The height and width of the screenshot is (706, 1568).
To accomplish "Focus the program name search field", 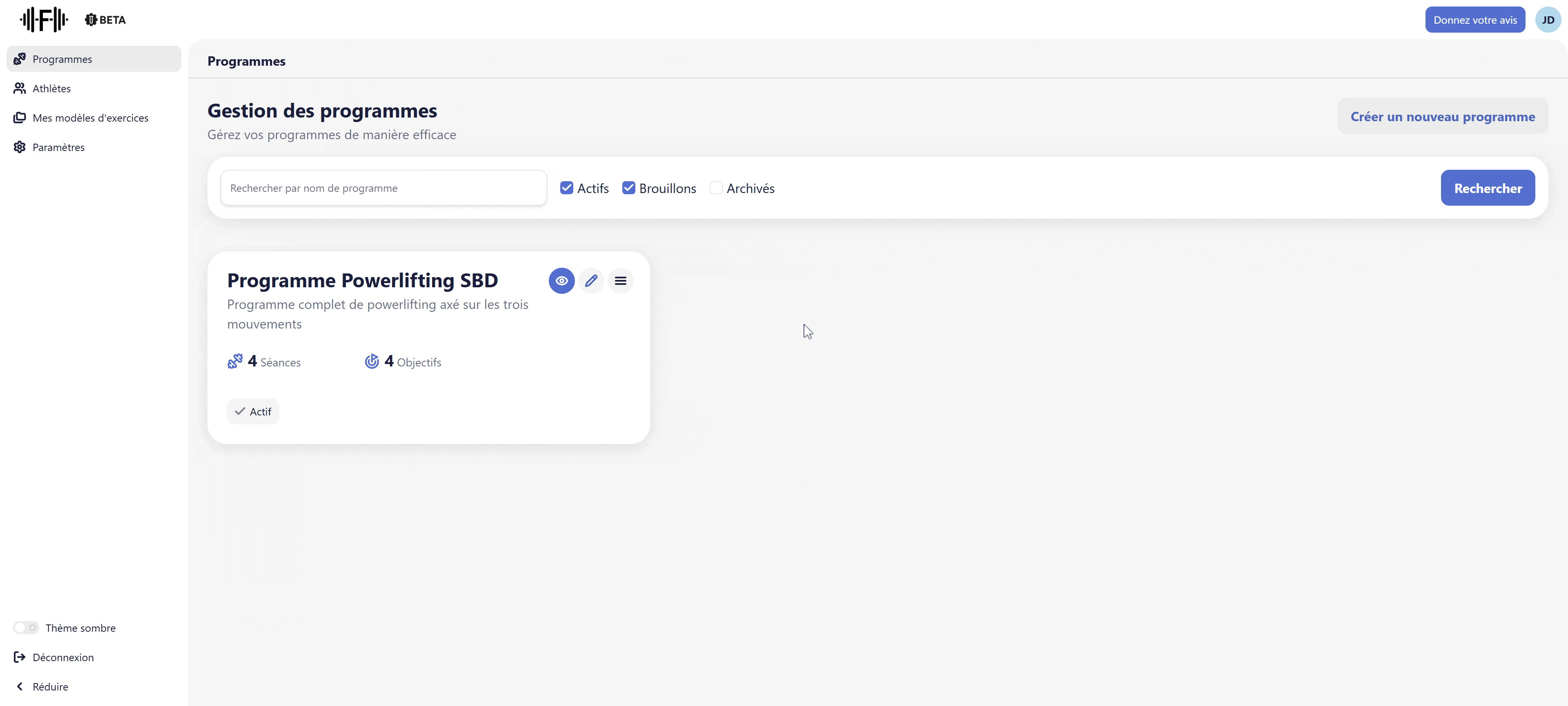I will 383,188.
